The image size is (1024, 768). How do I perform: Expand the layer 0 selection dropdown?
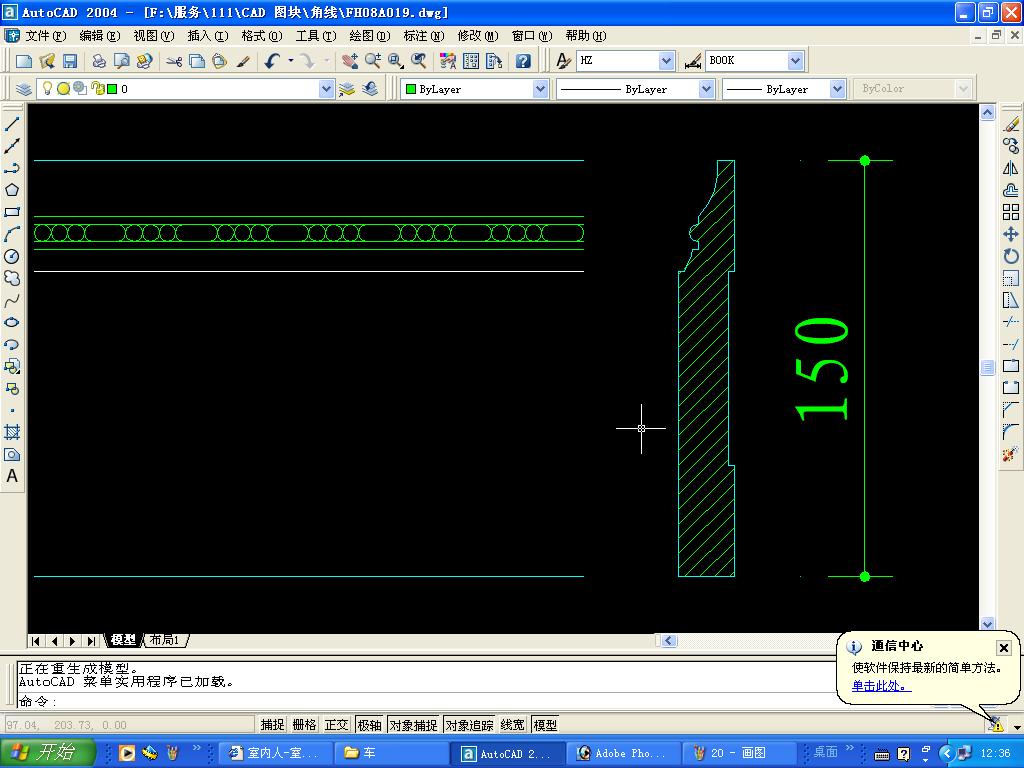tap(326, 89)
